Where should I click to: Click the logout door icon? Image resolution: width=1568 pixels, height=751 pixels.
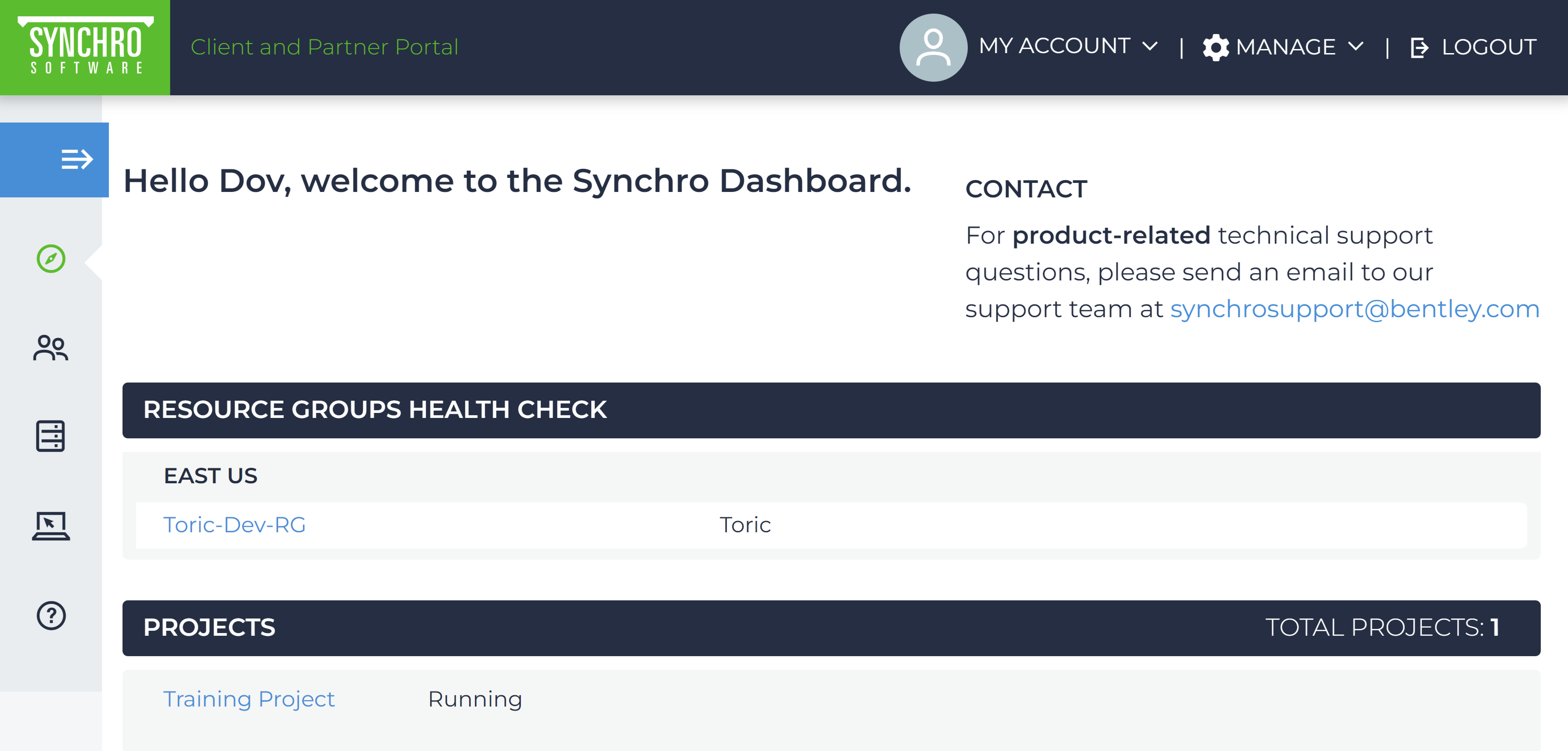pos(1419,47)
